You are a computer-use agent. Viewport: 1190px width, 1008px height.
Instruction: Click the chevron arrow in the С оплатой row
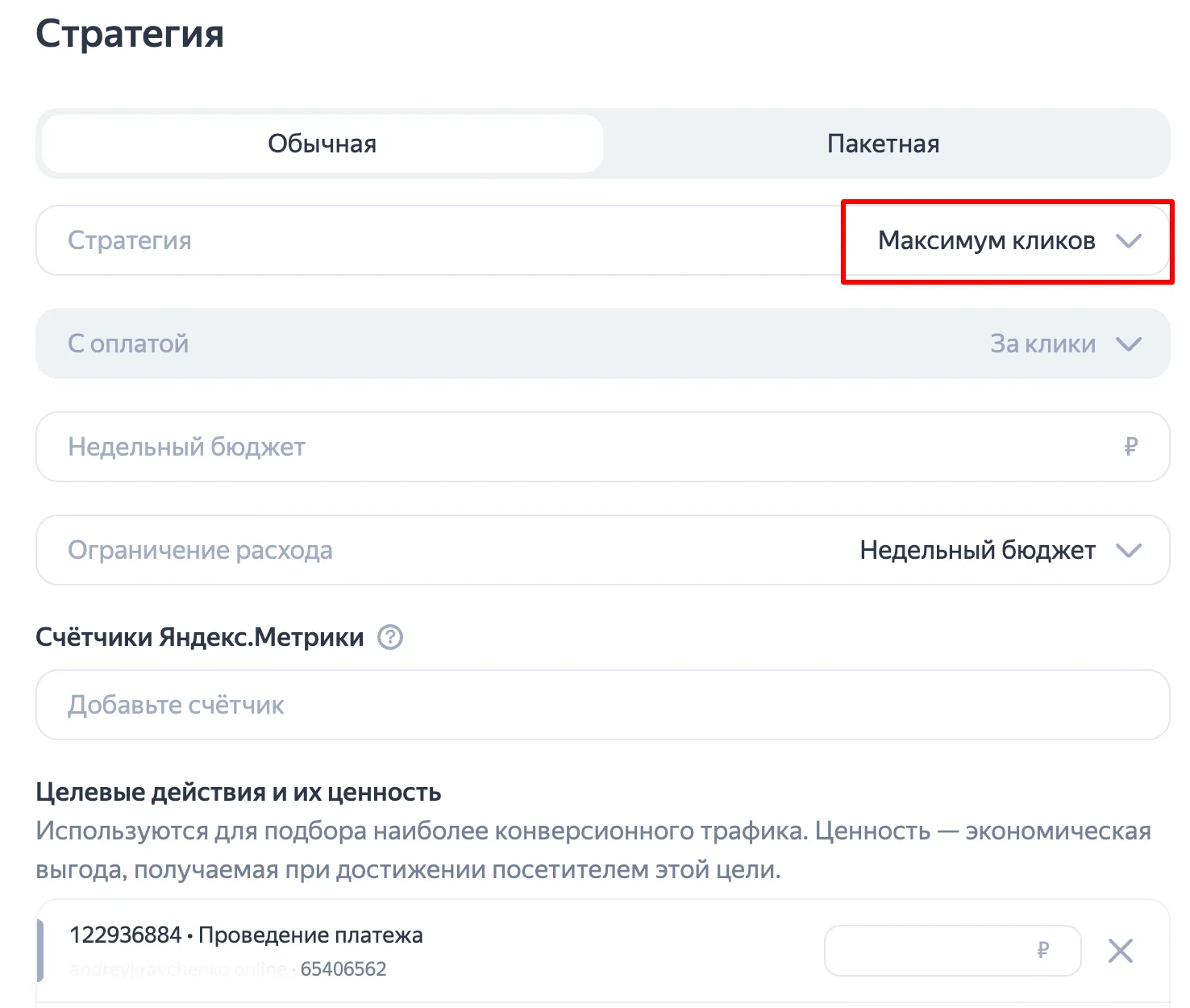coord(1129,344)
